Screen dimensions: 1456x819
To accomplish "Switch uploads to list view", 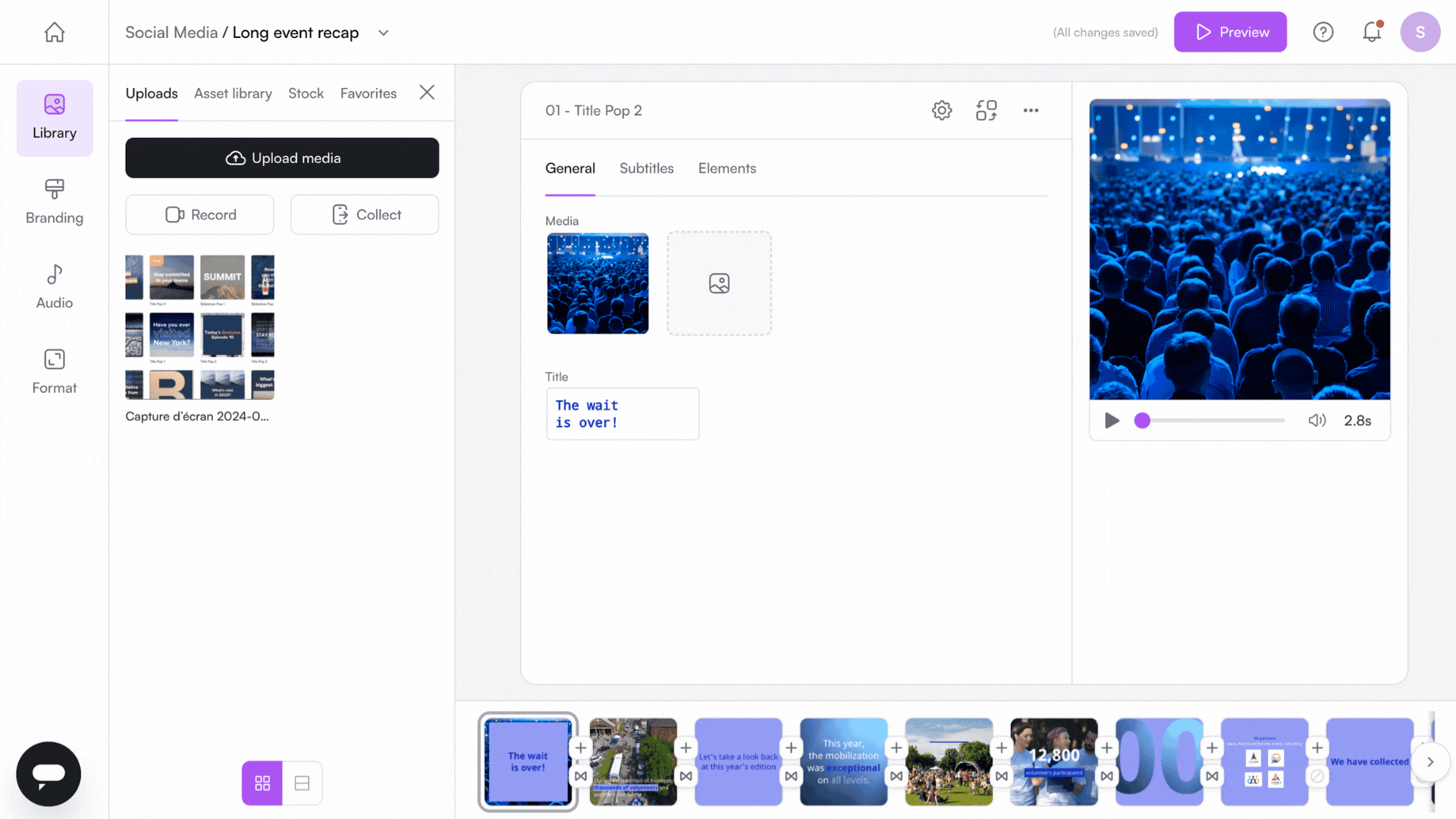I will (302, 783).
